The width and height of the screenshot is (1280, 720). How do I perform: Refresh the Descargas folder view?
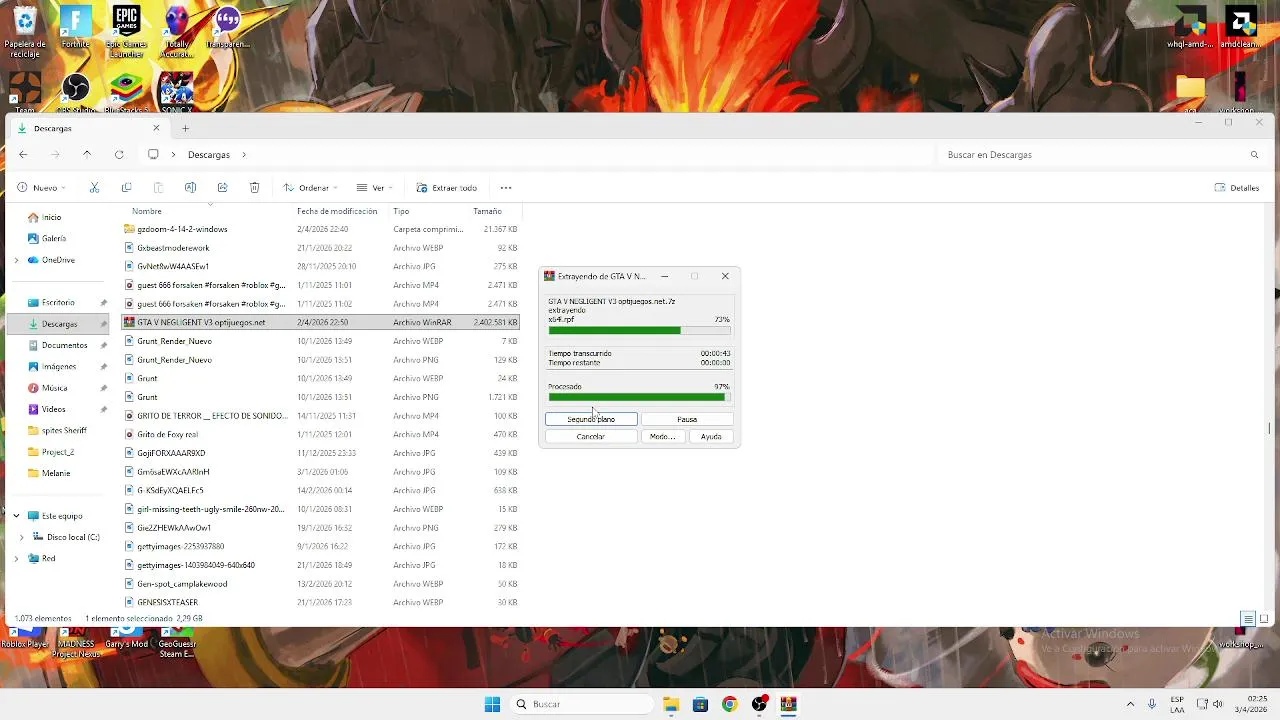pyautogui.click(x=119, y=154)
